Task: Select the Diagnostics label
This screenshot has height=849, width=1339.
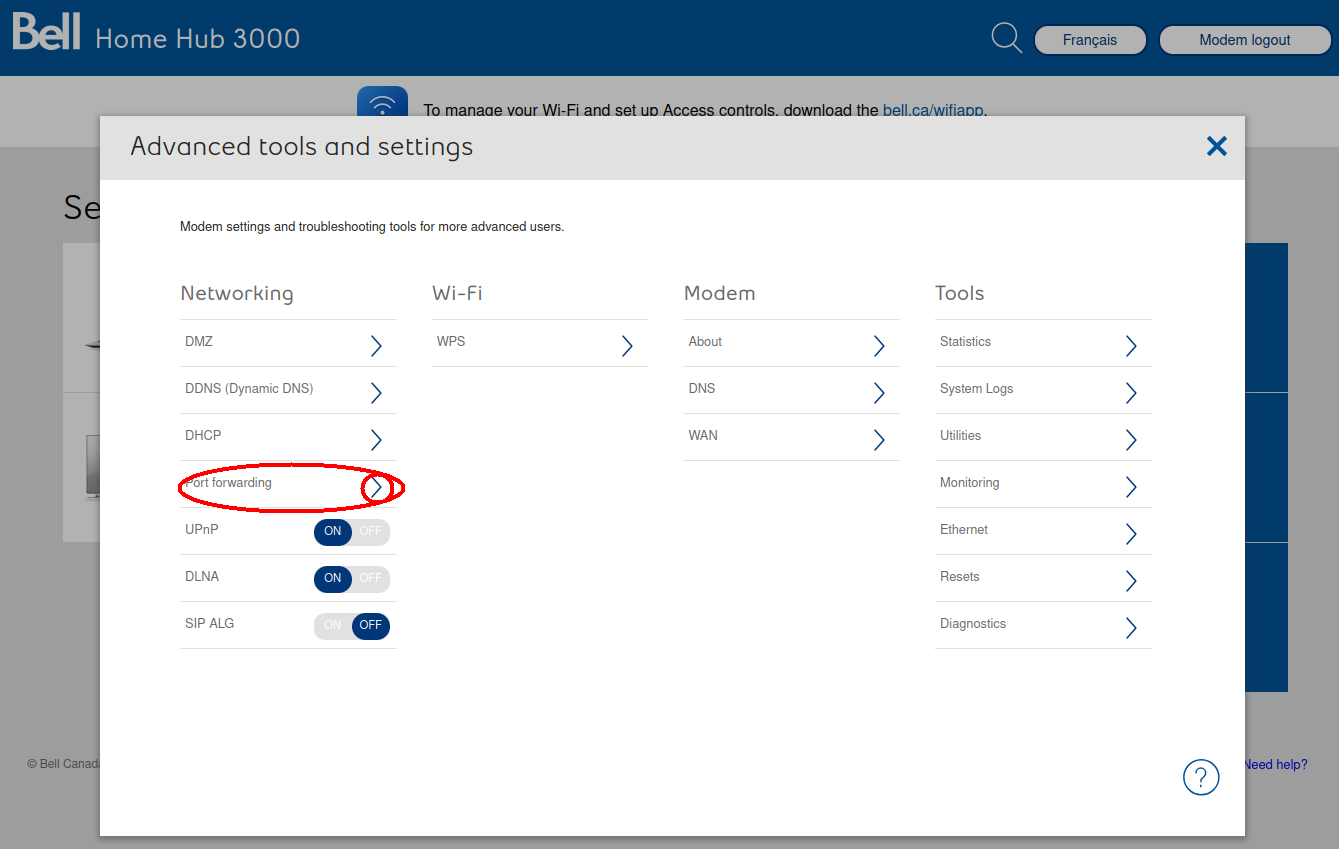Action: click(973, 623)
